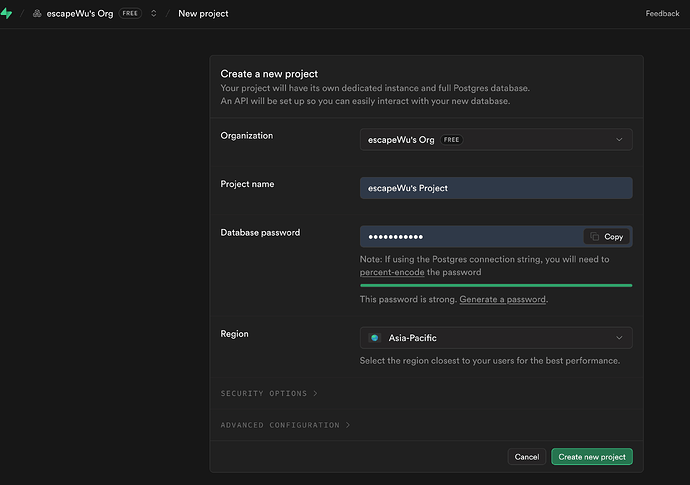Focus the Project name input field
Viewport: 690px width, 485px height.
tap(496, 188)
